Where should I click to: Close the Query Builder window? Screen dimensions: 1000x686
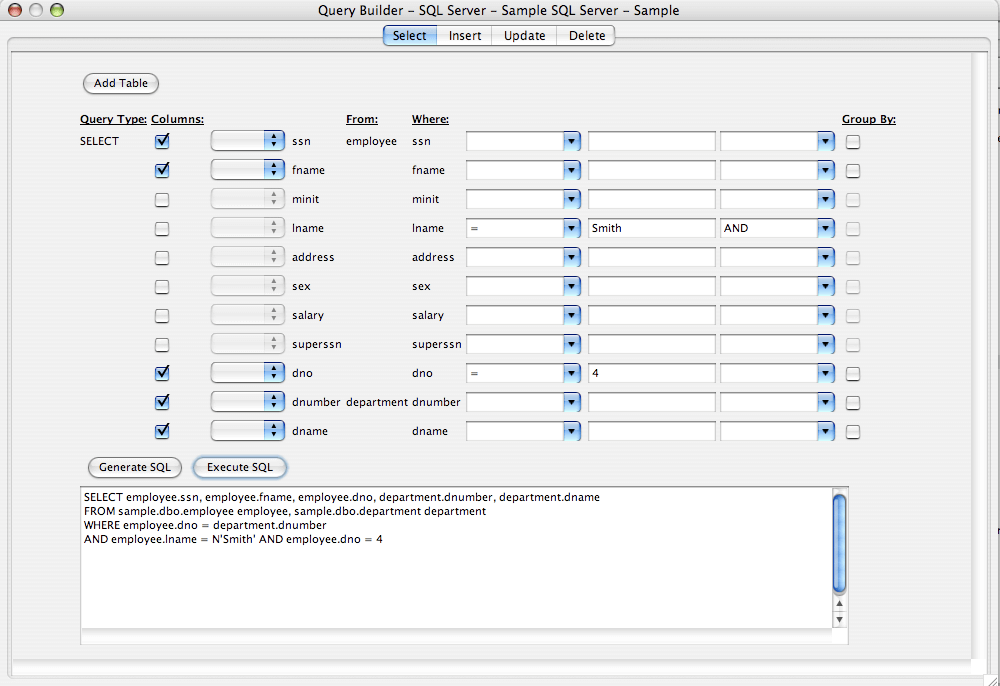15,10
